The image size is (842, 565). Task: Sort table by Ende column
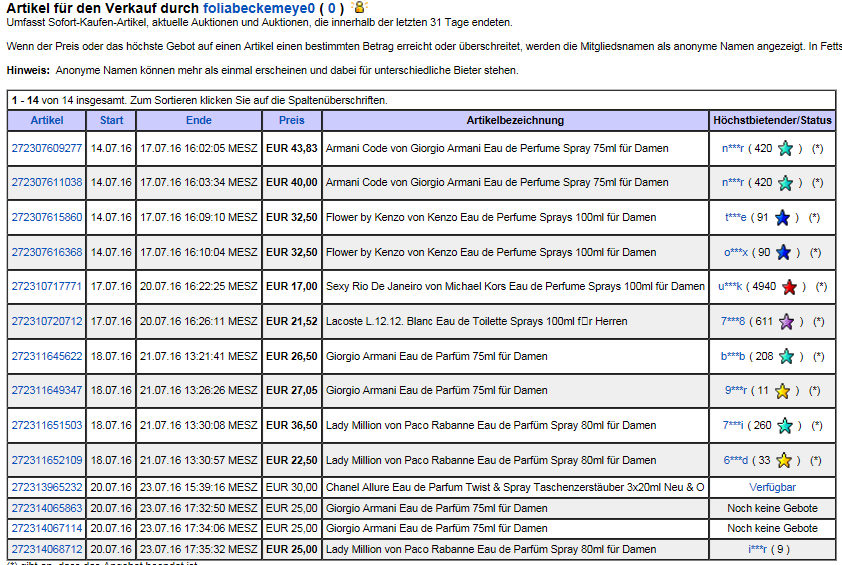click(x=199, y=120)
